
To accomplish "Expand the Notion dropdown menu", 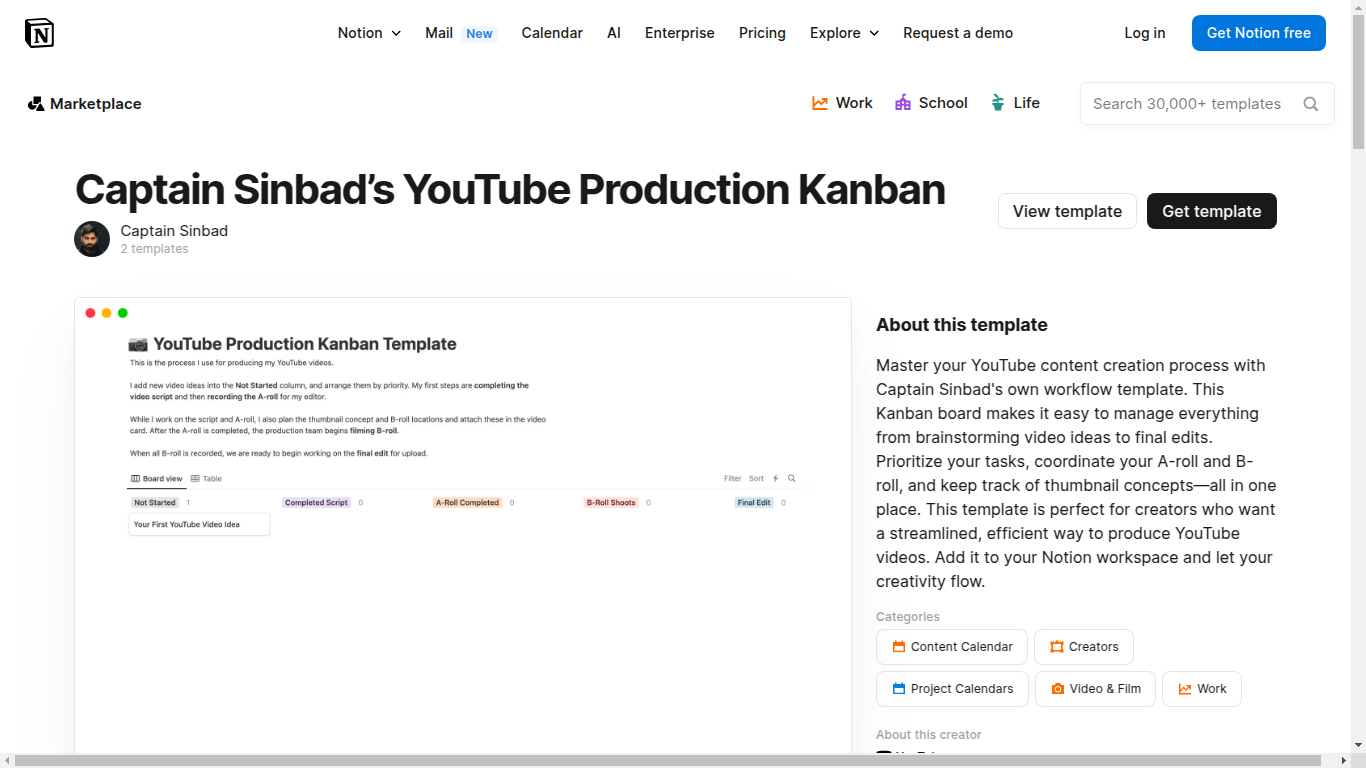I will pos(369,33).
